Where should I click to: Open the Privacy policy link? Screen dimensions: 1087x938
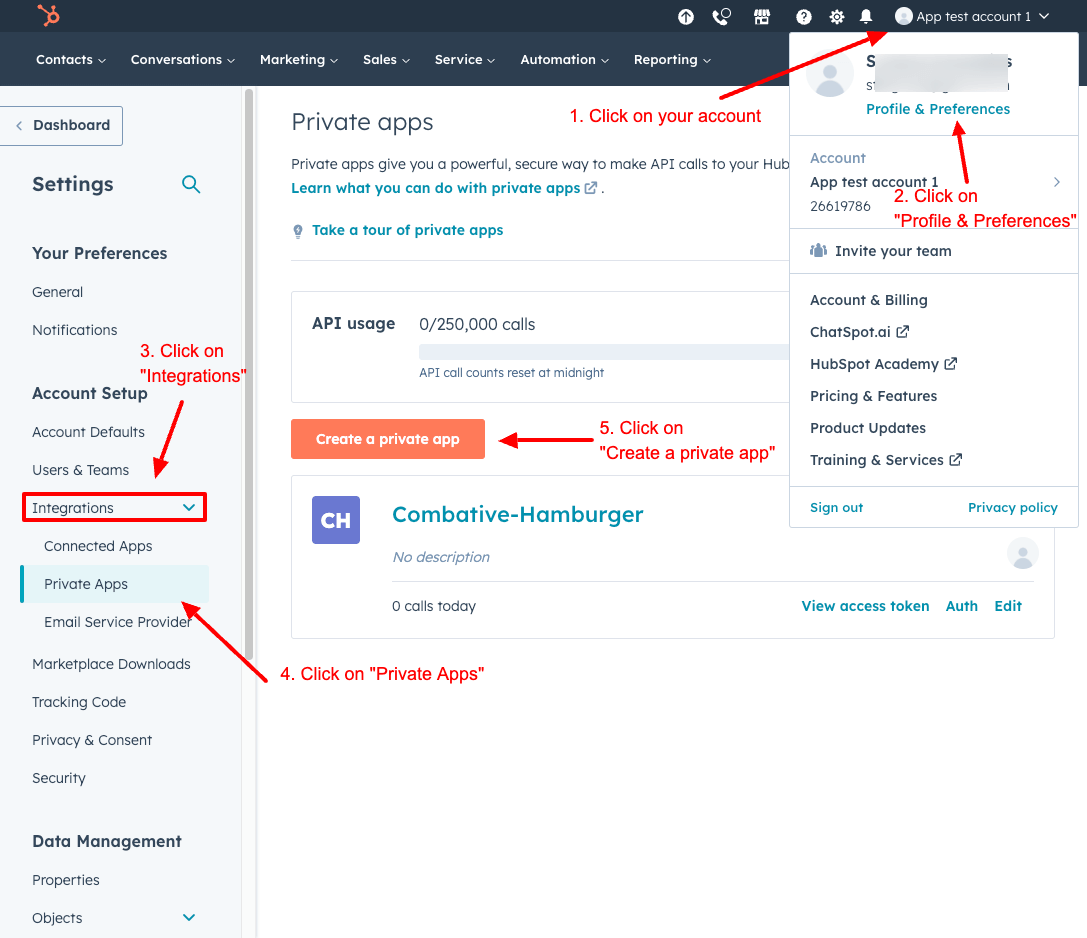click(x=1013, y=507)
